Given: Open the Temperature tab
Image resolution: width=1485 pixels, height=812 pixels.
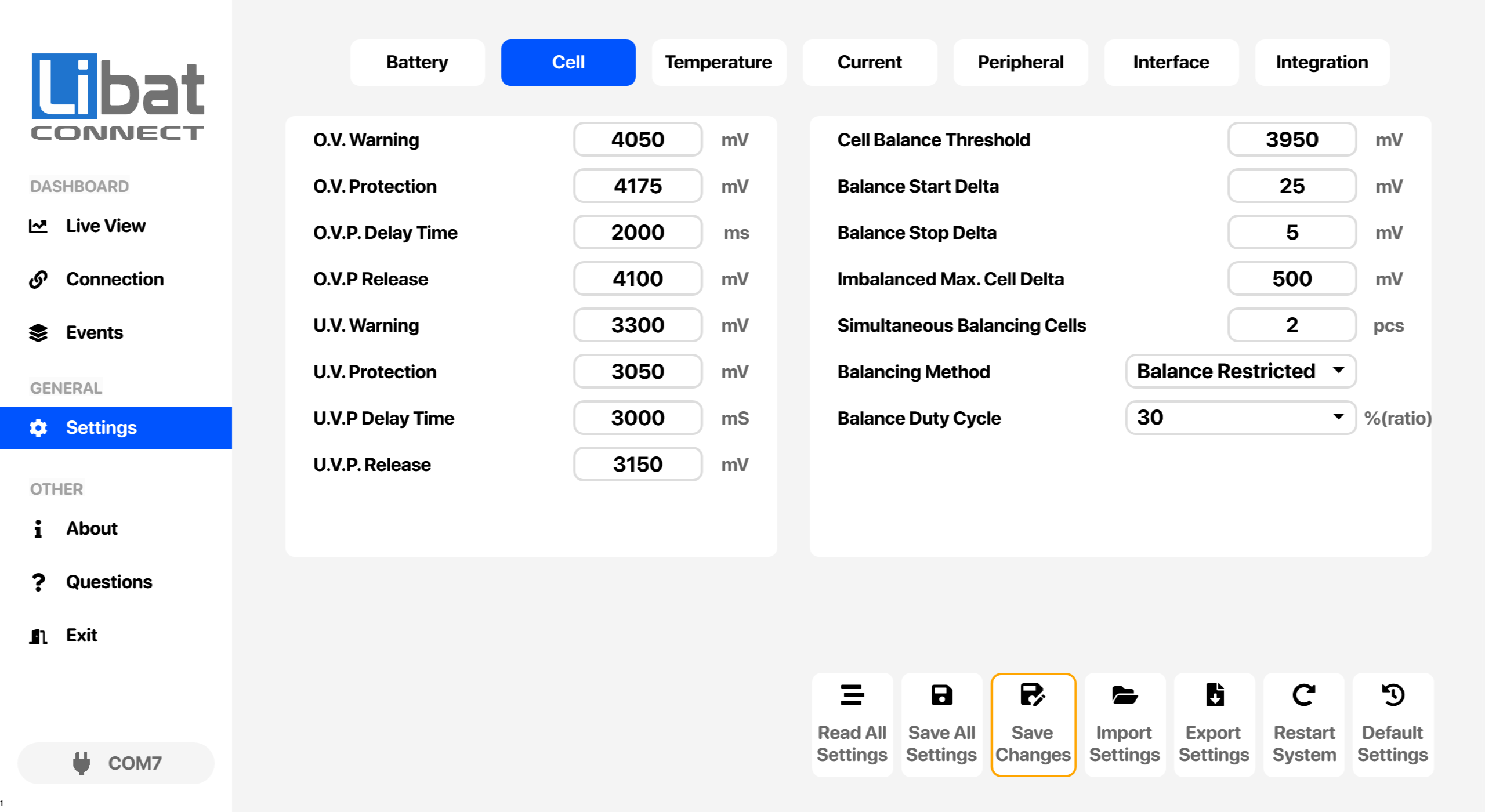Looking at the screenshot, I should click(719, 63).
